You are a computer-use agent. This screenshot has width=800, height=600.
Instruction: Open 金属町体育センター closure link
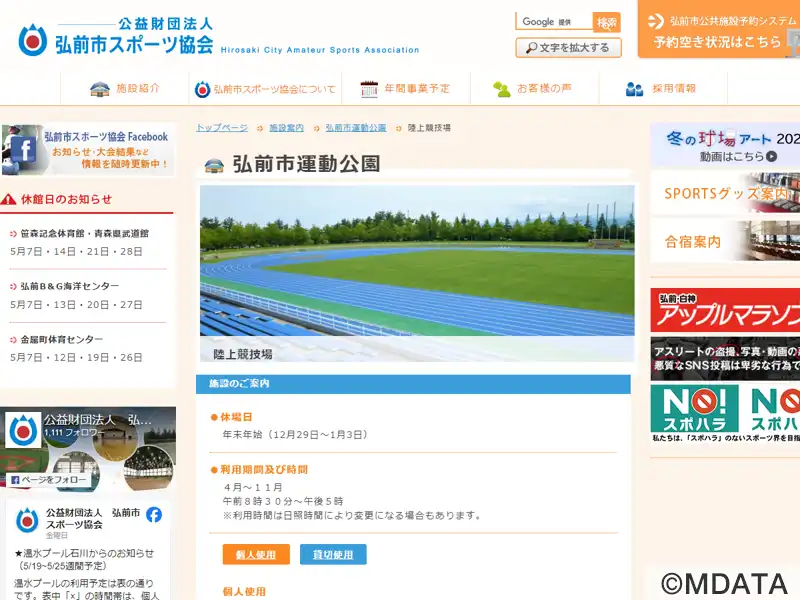[x=61, y=339]
